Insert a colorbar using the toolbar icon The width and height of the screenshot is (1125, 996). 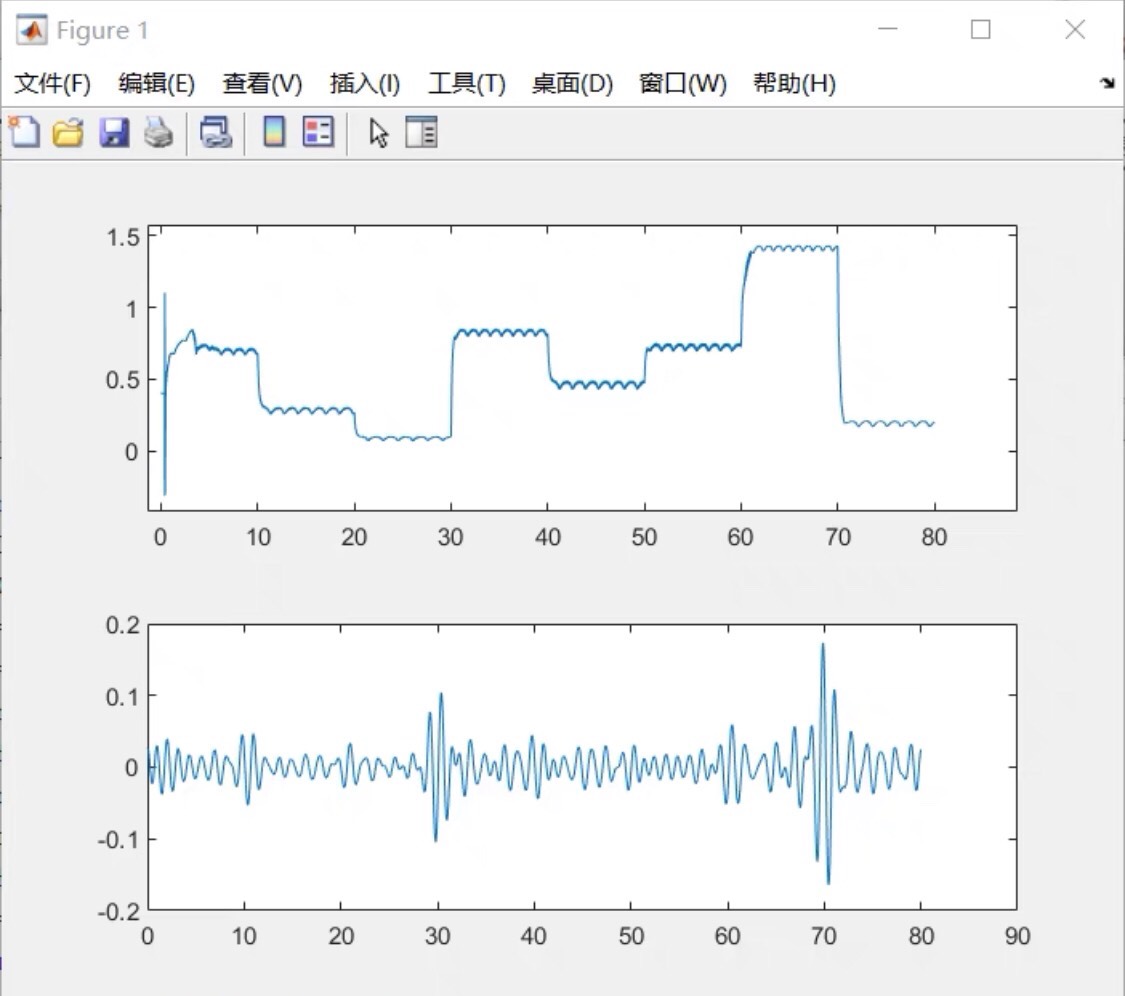[x=274, y=132]
